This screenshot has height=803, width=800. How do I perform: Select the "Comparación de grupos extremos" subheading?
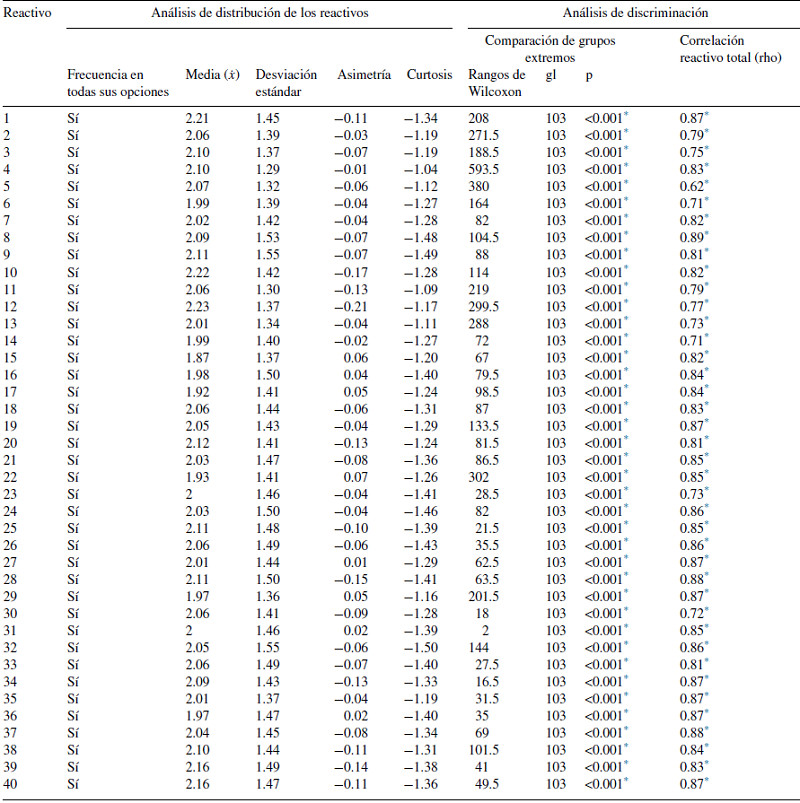(x=550, y=48)
